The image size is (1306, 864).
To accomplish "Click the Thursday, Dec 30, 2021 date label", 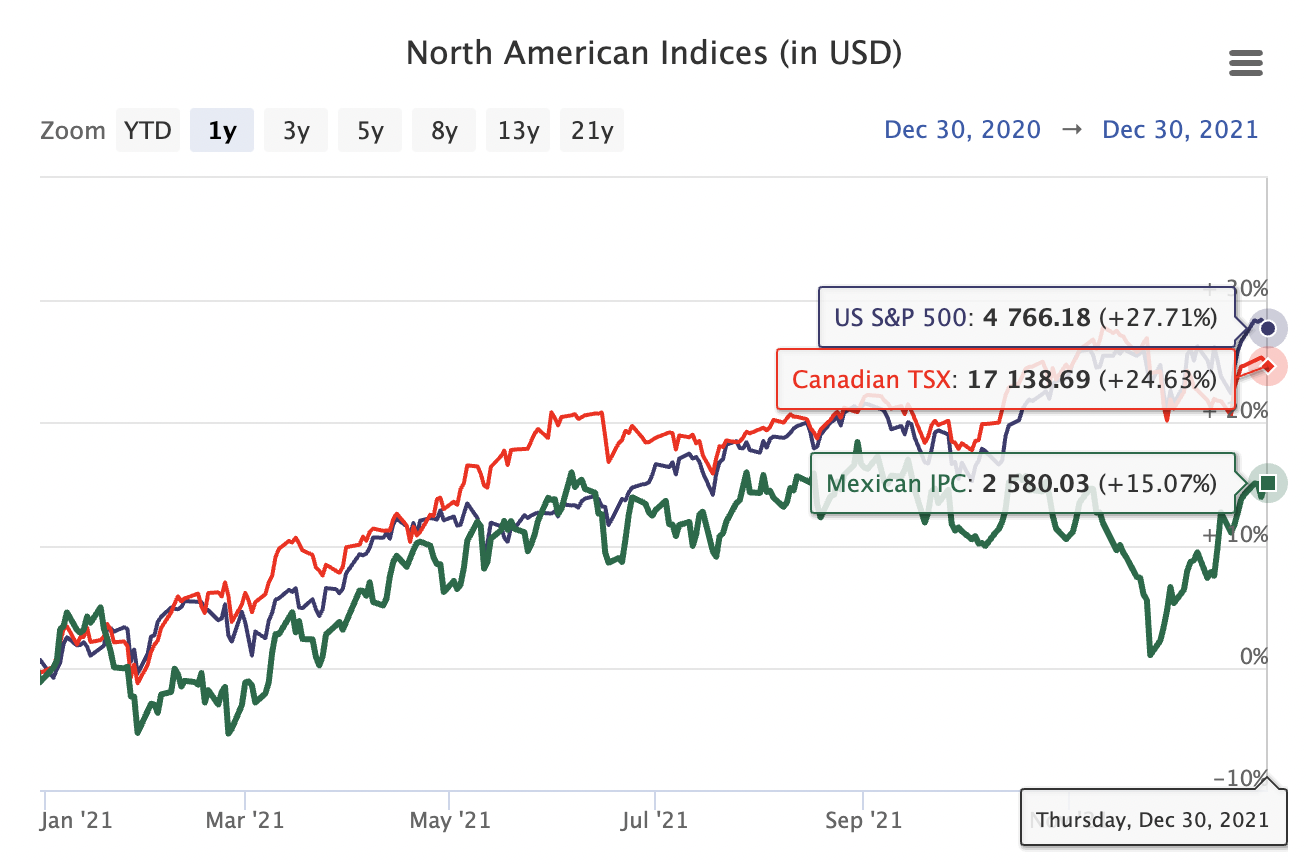I will (x=1152, y=820).
